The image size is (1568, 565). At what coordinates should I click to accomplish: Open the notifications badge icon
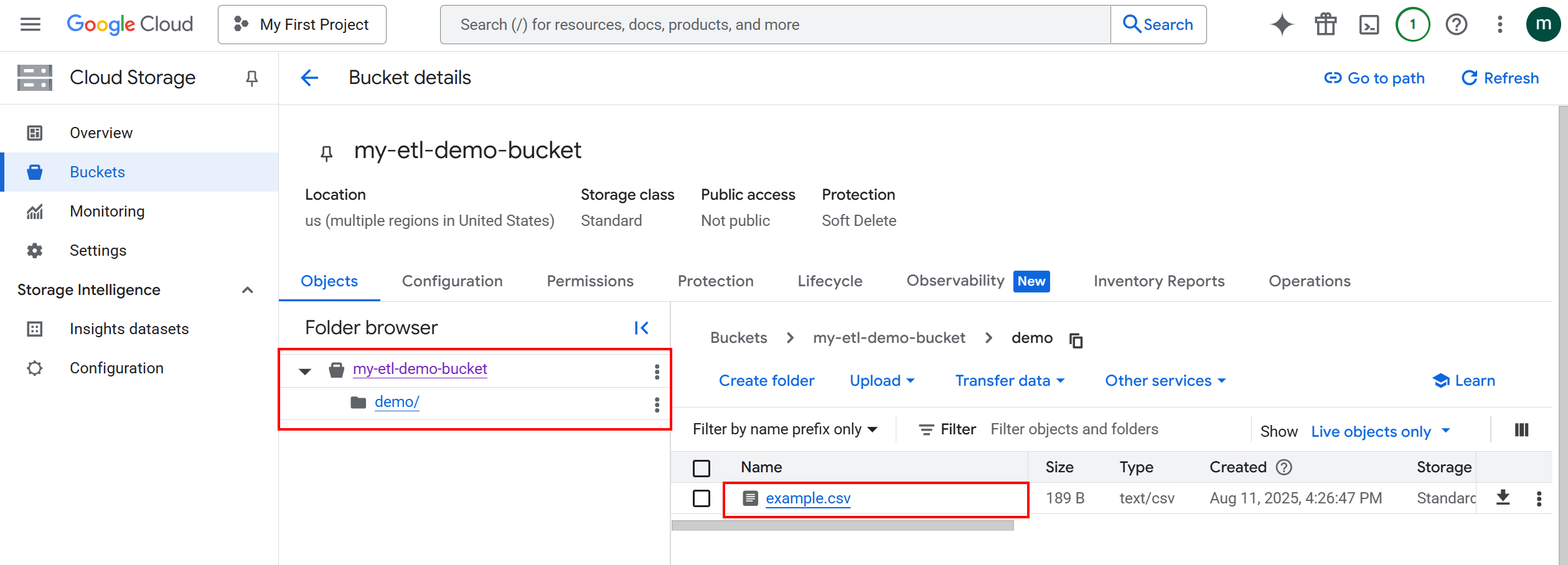coord(1412,24)
